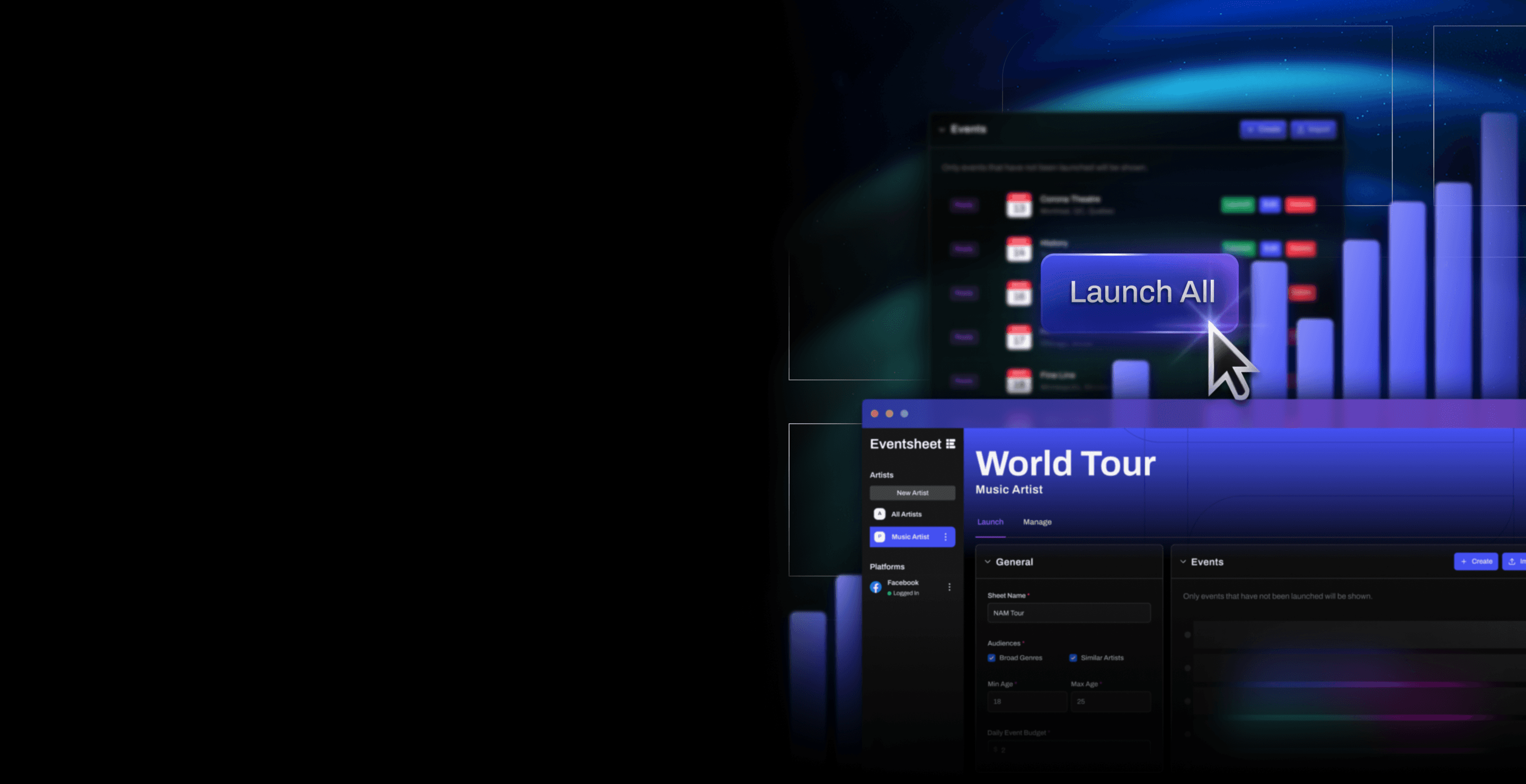Image resolution: width=1526 pixels, height=784 pixels.
Task: Click the Artists sidebar heading
Action: point(882,475)
